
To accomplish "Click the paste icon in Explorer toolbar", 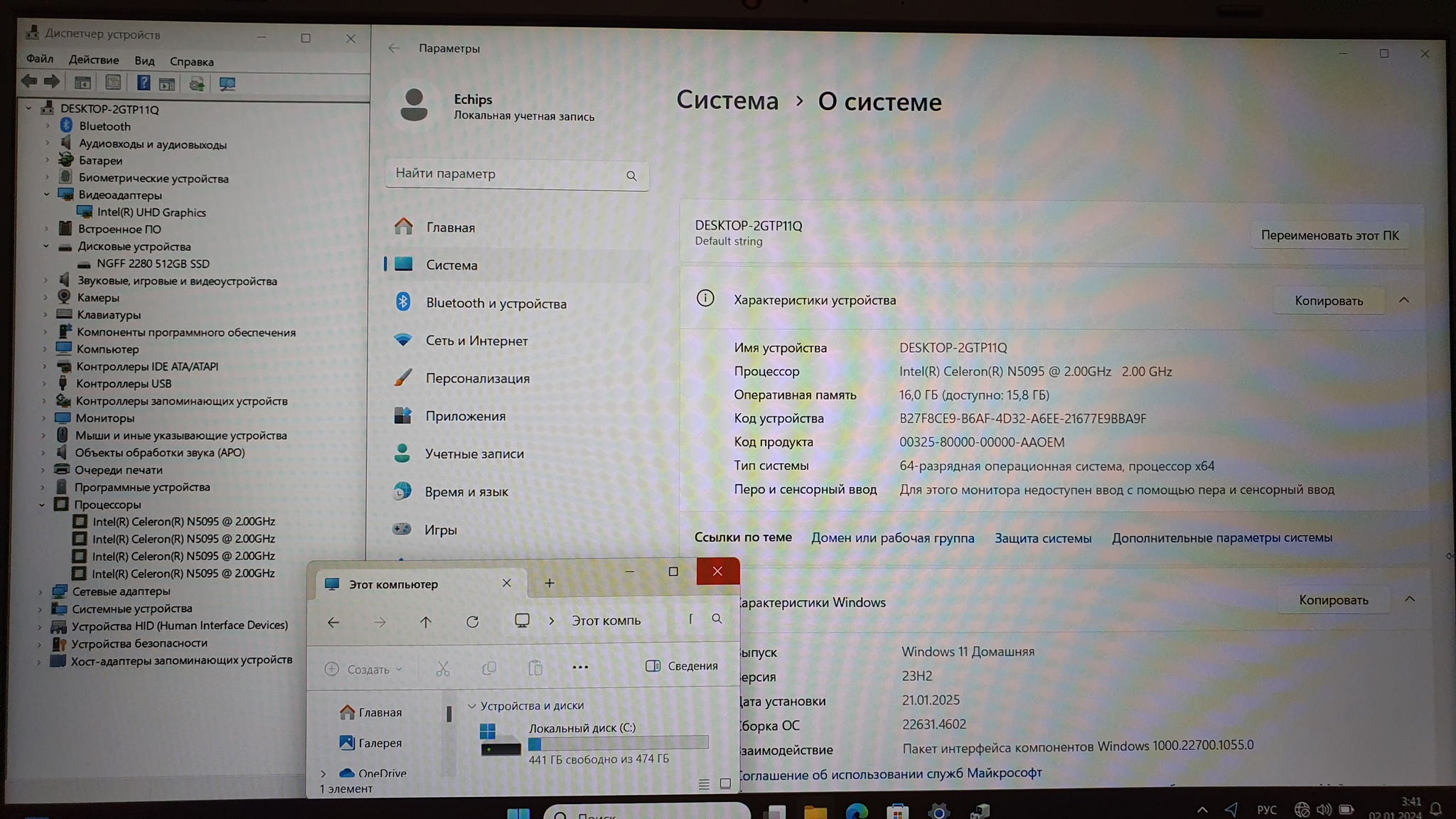I will 535,668.
